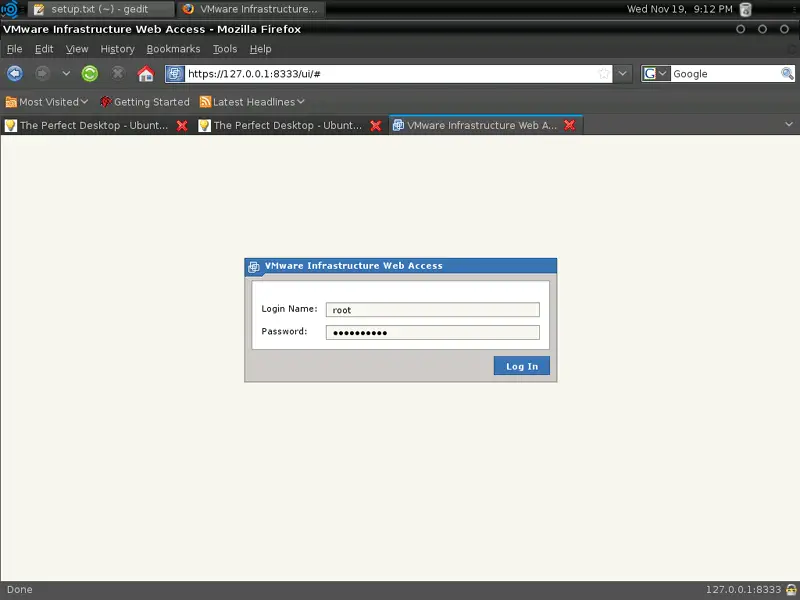Run search with the magnifying glass icon
Screen dimensions: 800x600
[787, 74]
